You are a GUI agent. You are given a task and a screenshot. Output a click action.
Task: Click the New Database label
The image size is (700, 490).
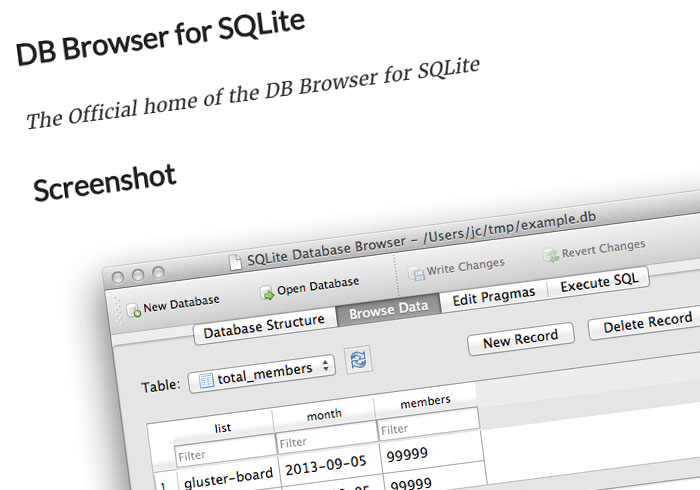[181, 303]
